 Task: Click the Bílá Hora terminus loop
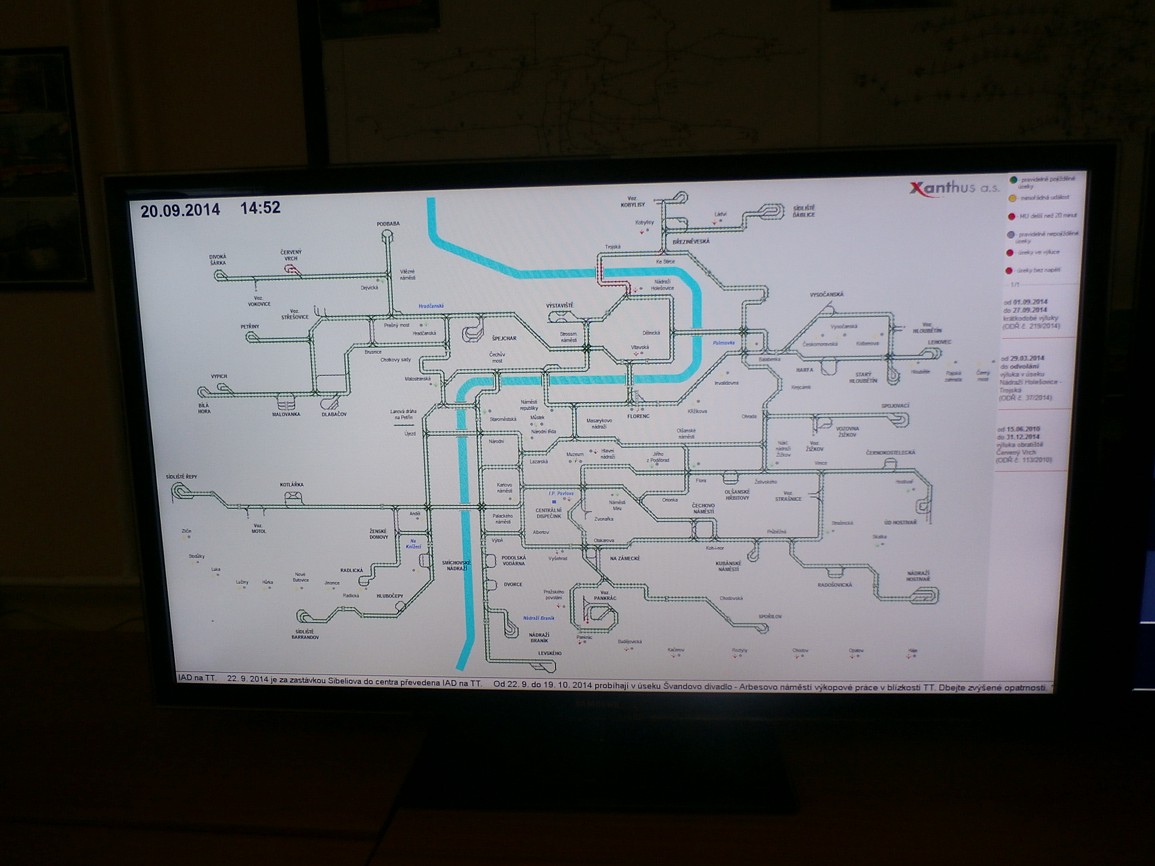(205, 391)
